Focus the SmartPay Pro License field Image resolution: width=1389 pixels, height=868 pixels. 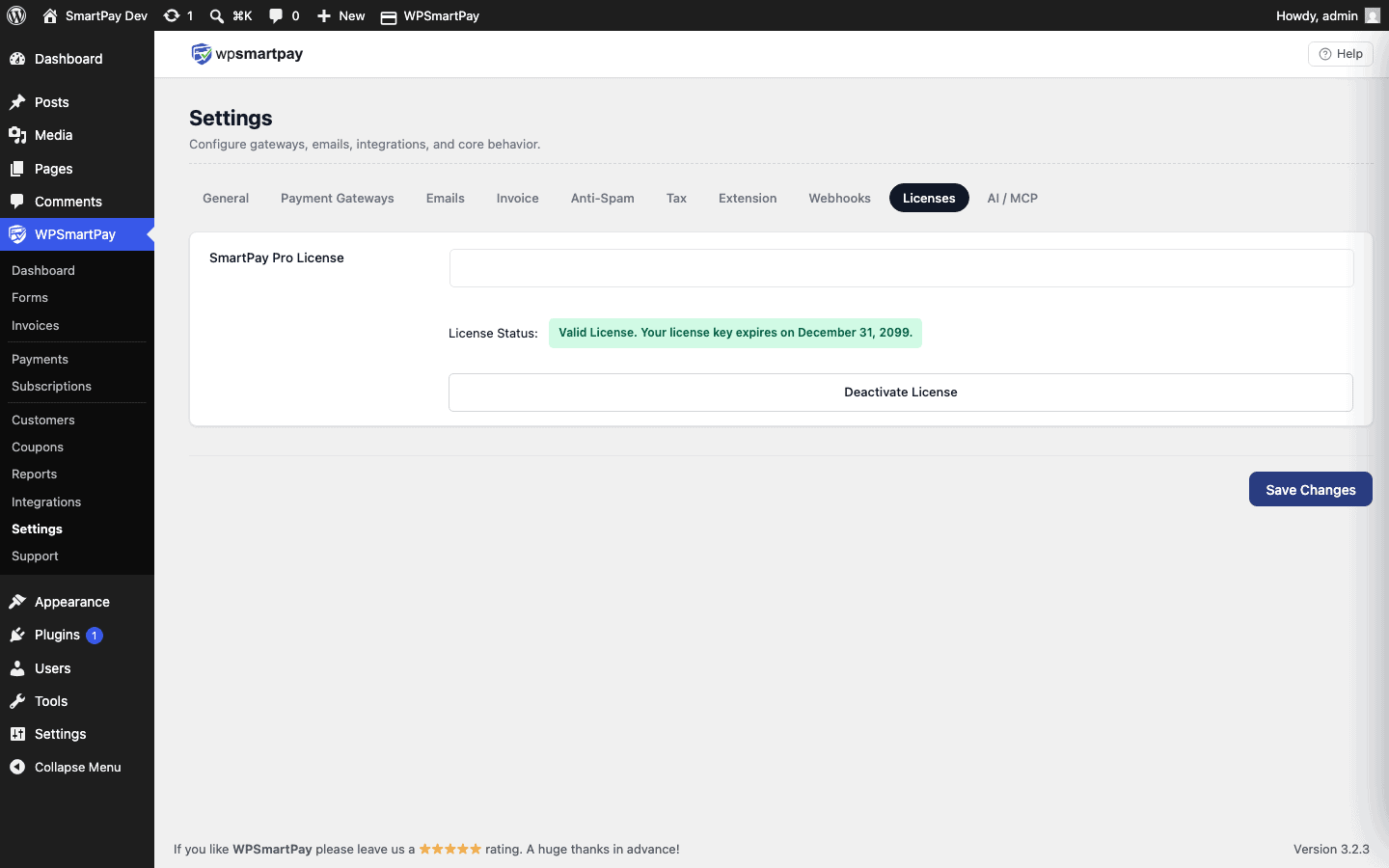tap(902, 268)
